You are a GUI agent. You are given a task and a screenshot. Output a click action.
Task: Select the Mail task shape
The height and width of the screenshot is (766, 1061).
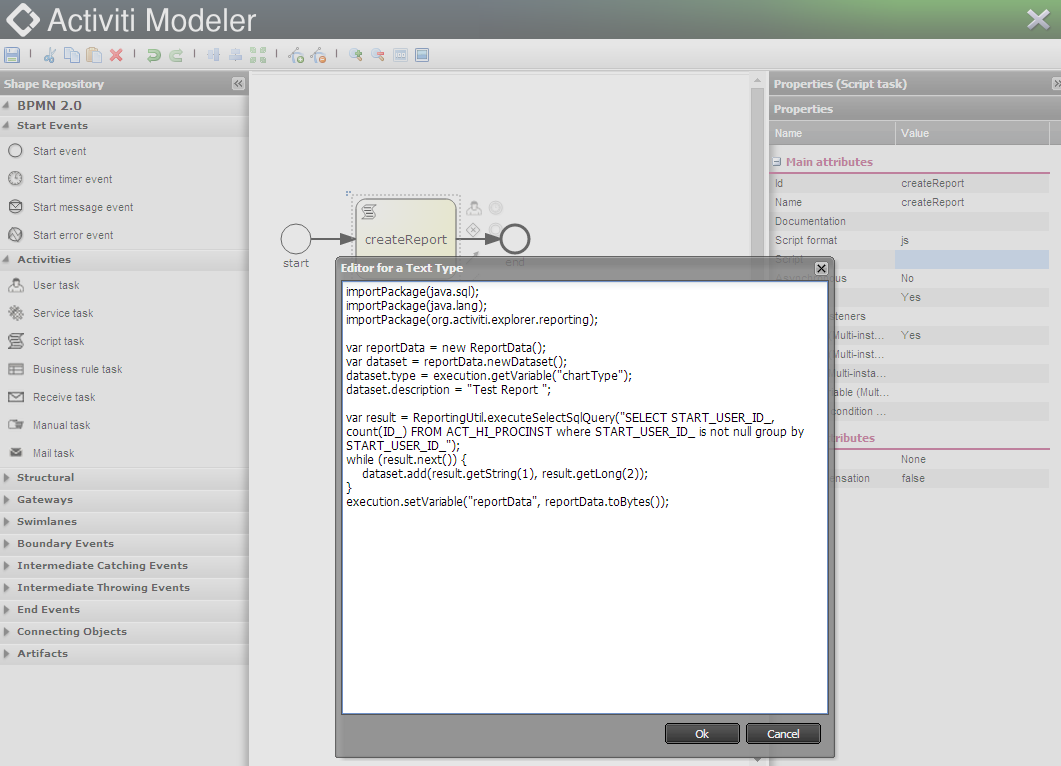(x=53, y=453)
